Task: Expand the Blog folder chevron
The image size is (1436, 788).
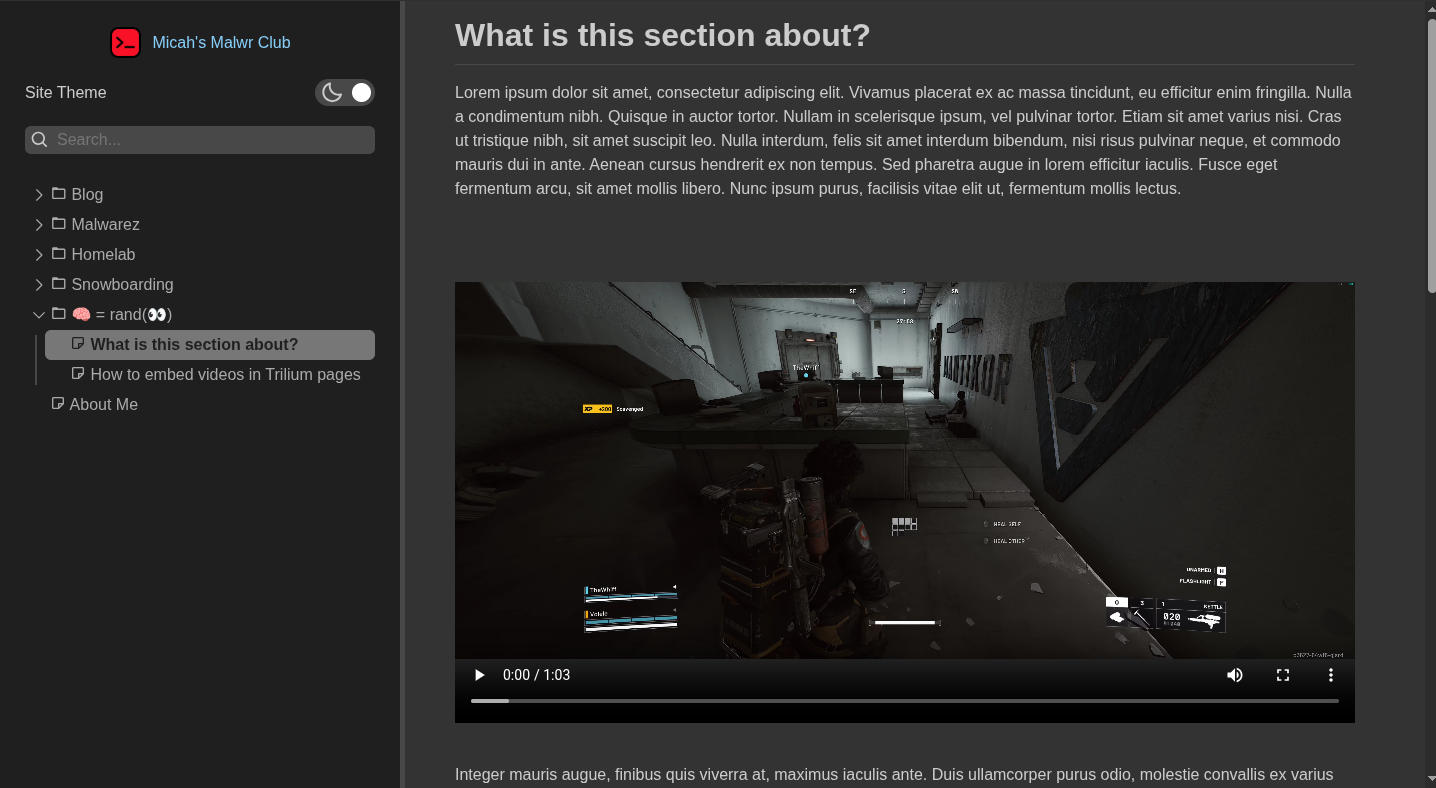Action: coord(39,195)
